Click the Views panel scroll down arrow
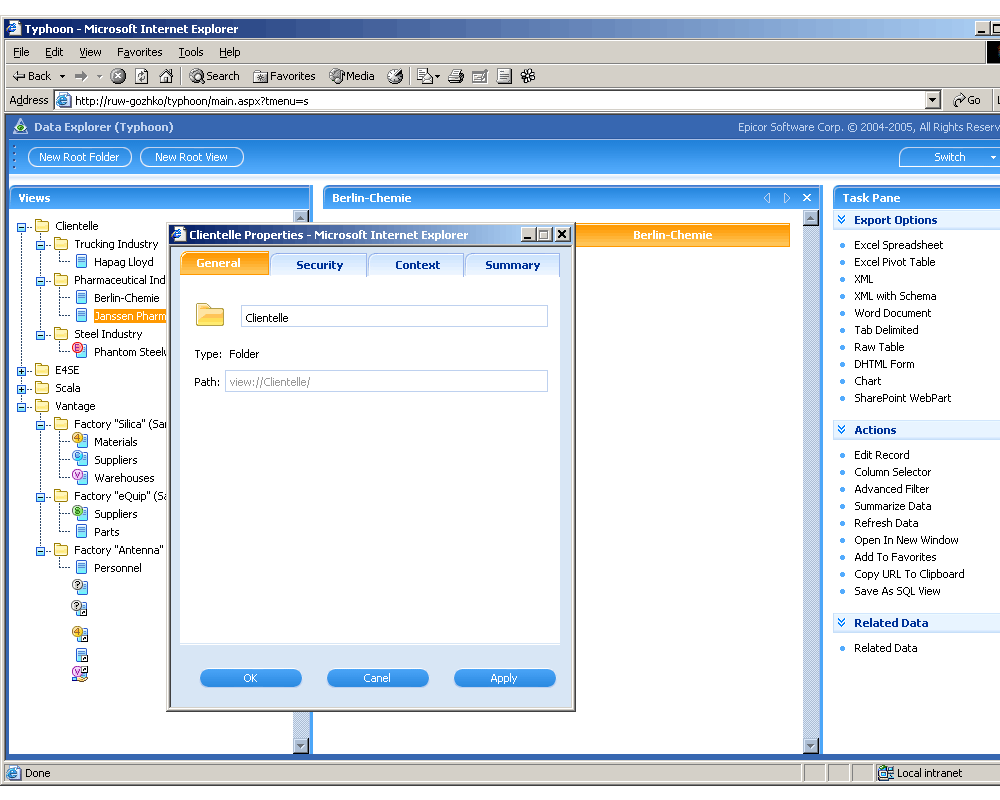Image resolution: width=1000 pixels, height=800 pixels. (x=301, y=745)
